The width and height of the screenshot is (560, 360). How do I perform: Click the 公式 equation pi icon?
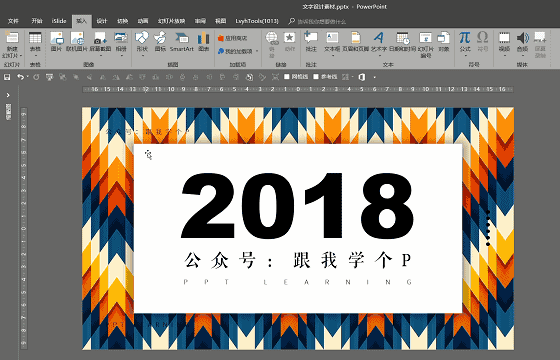coord(465,37)
